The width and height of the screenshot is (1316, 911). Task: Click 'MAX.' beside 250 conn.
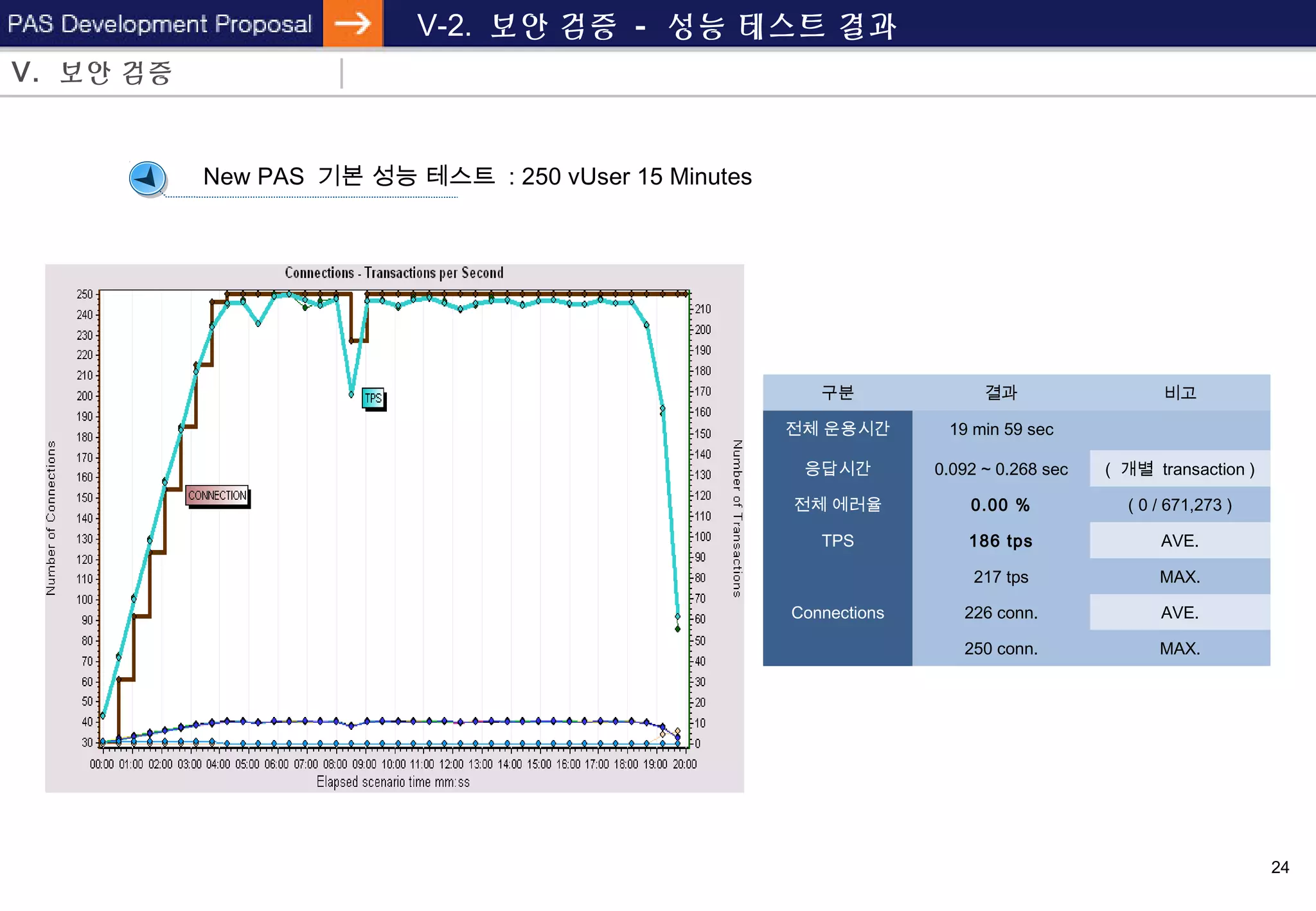(1180, 649)
